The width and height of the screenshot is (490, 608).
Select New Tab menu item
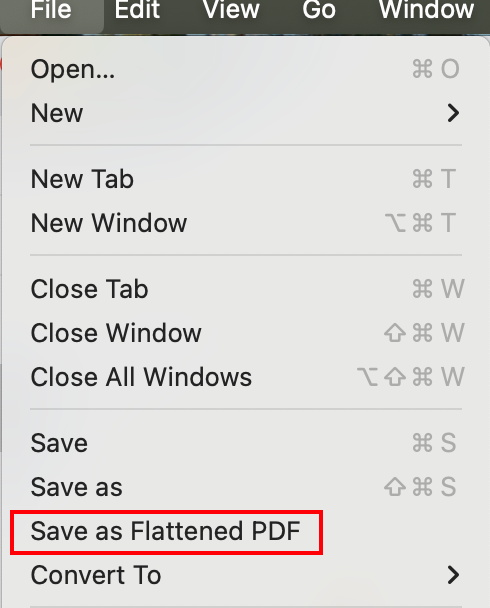tap(246, 179)
